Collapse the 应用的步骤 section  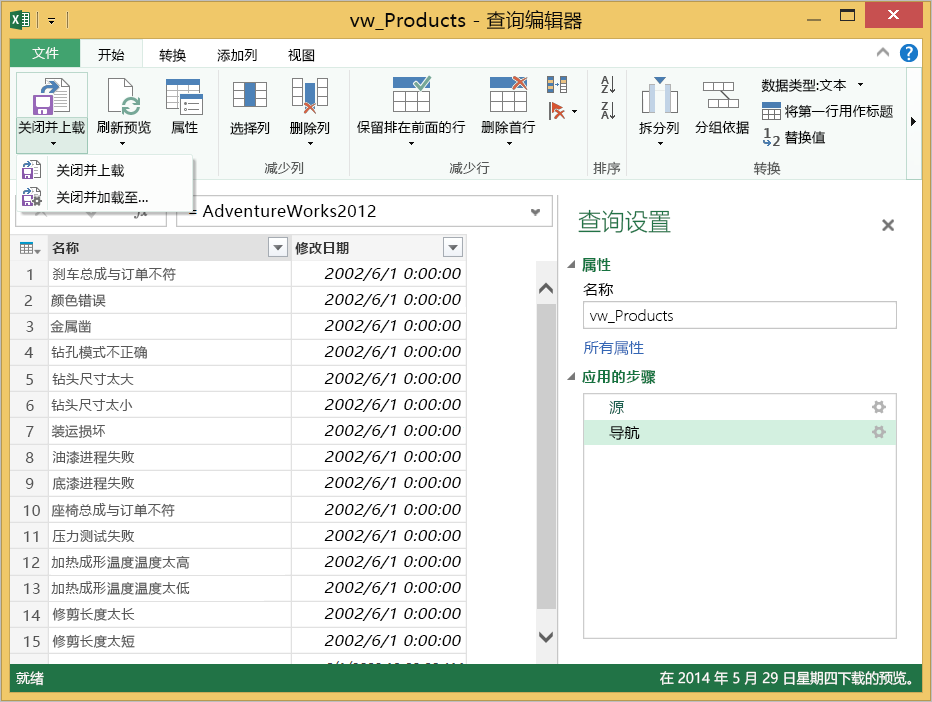[x=572, y=378]
